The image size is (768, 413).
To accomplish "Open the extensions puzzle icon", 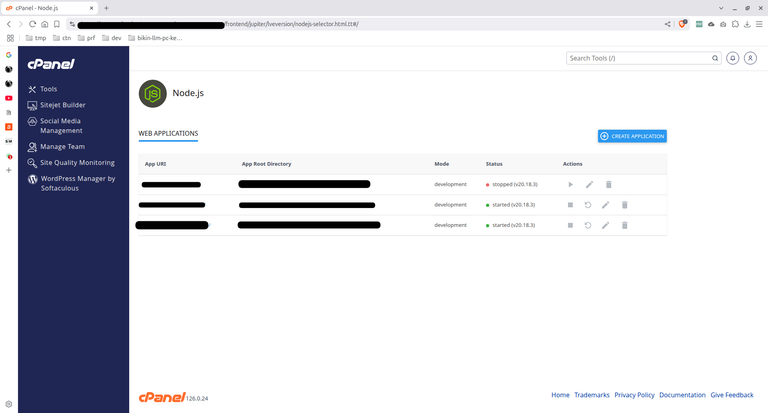I will [735, 24].
